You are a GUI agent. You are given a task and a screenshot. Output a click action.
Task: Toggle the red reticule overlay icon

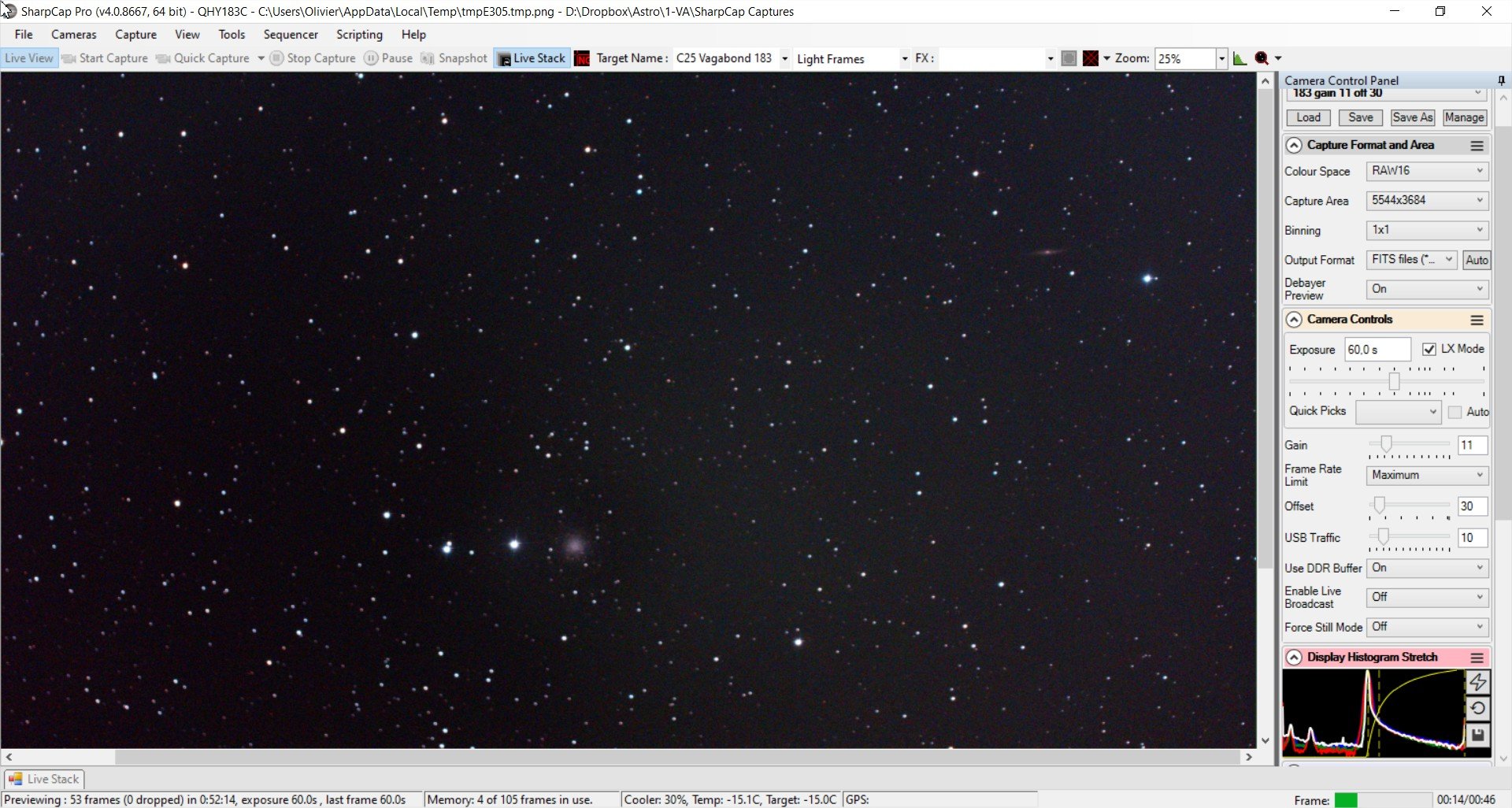pyautogui.click(x=1091, y=58)
